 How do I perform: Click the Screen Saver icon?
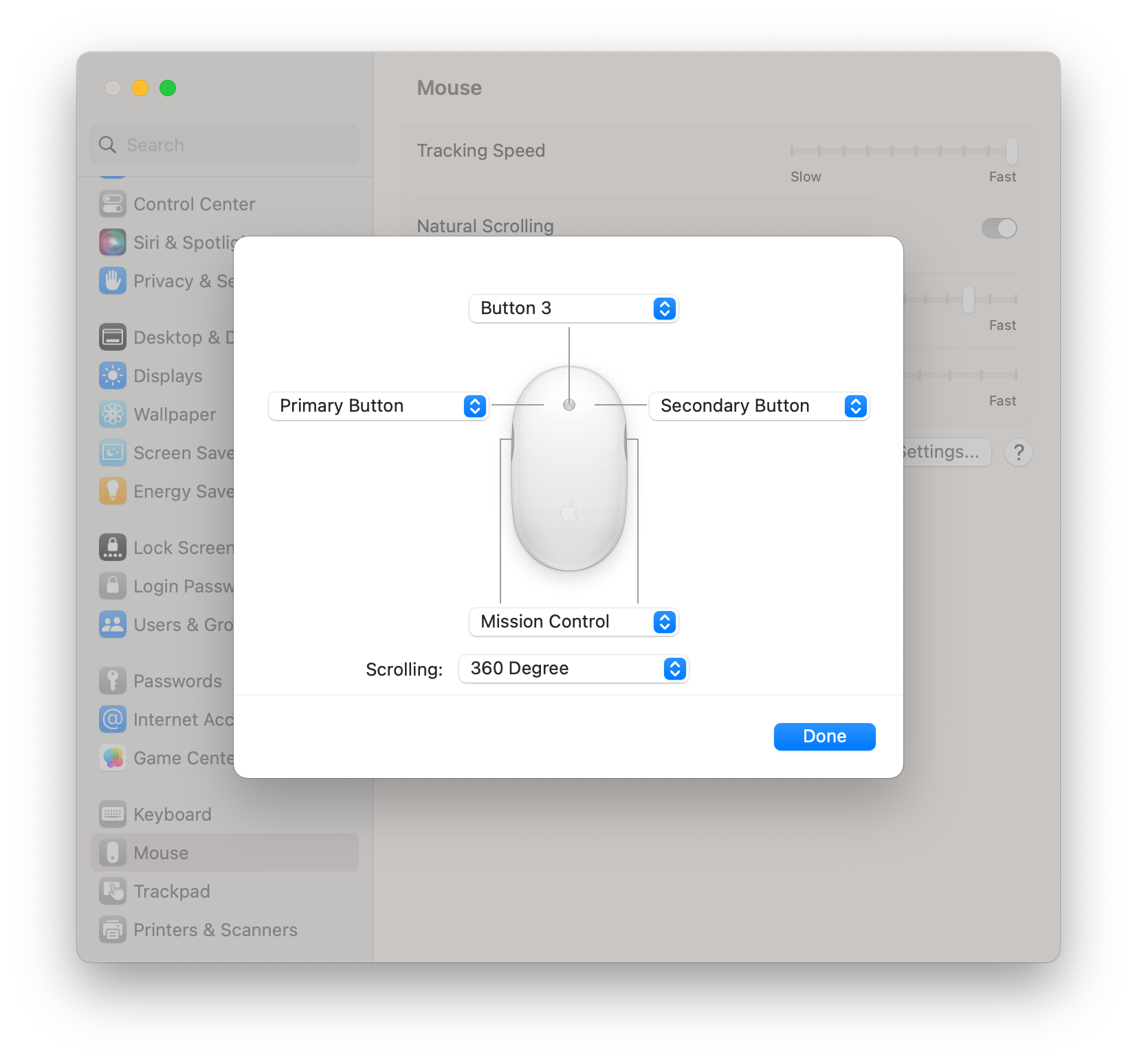click(x=113, y=453)
